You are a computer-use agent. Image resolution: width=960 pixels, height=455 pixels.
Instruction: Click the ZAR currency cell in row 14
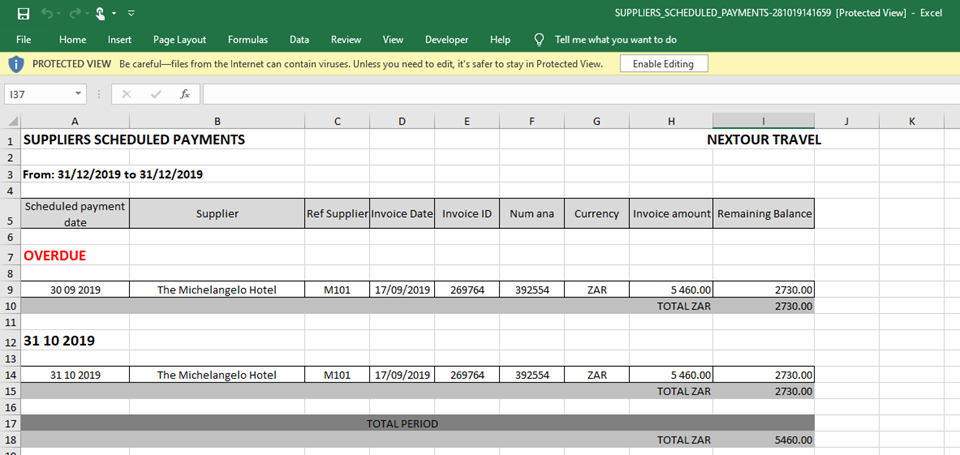(x=596, y=375)
